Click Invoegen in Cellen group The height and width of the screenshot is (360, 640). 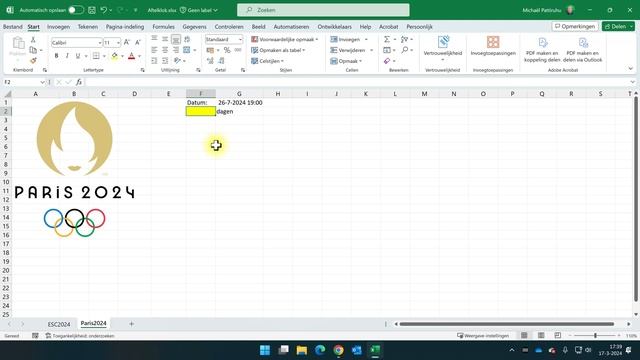point(349,39)
